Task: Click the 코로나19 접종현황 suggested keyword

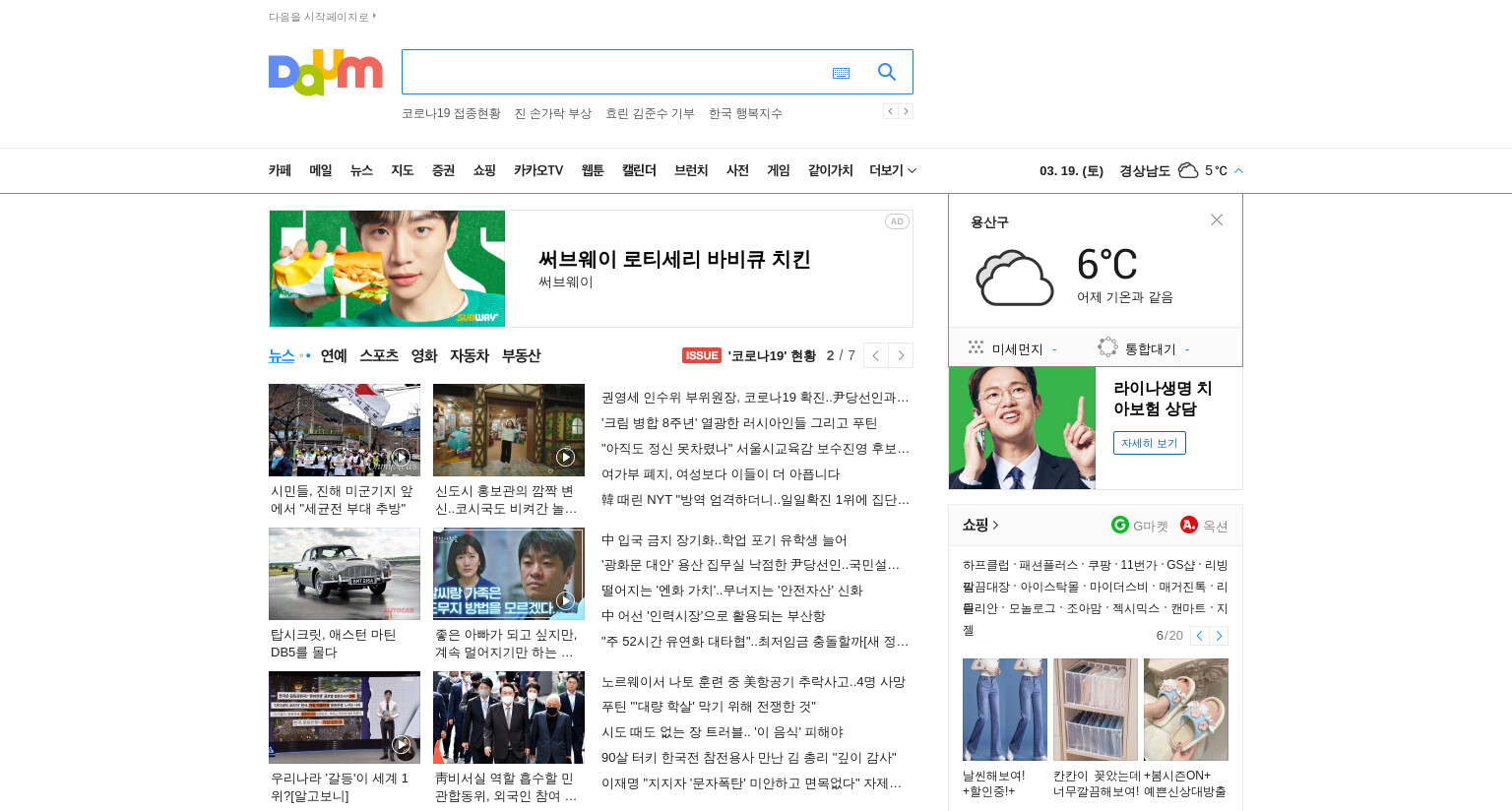Action: pyautogui.click(x=451, y=113)
